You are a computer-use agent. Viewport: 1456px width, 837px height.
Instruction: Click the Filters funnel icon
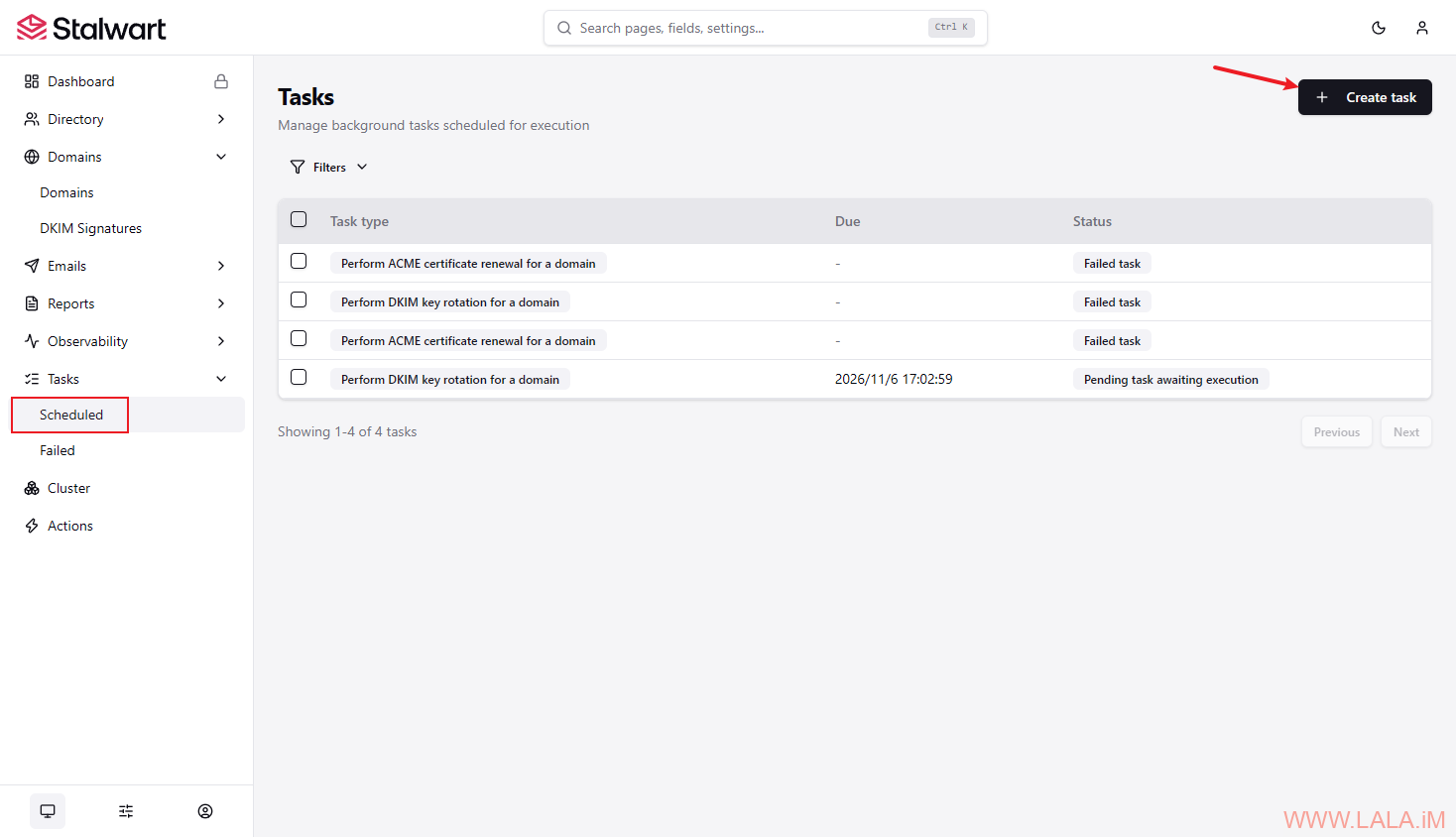click(x=298, y=167)
